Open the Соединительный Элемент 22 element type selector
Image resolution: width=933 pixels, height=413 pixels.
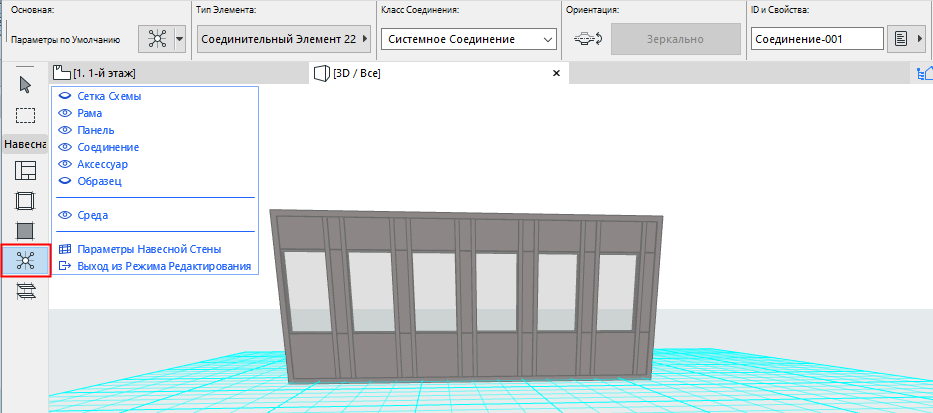[284, 39]
